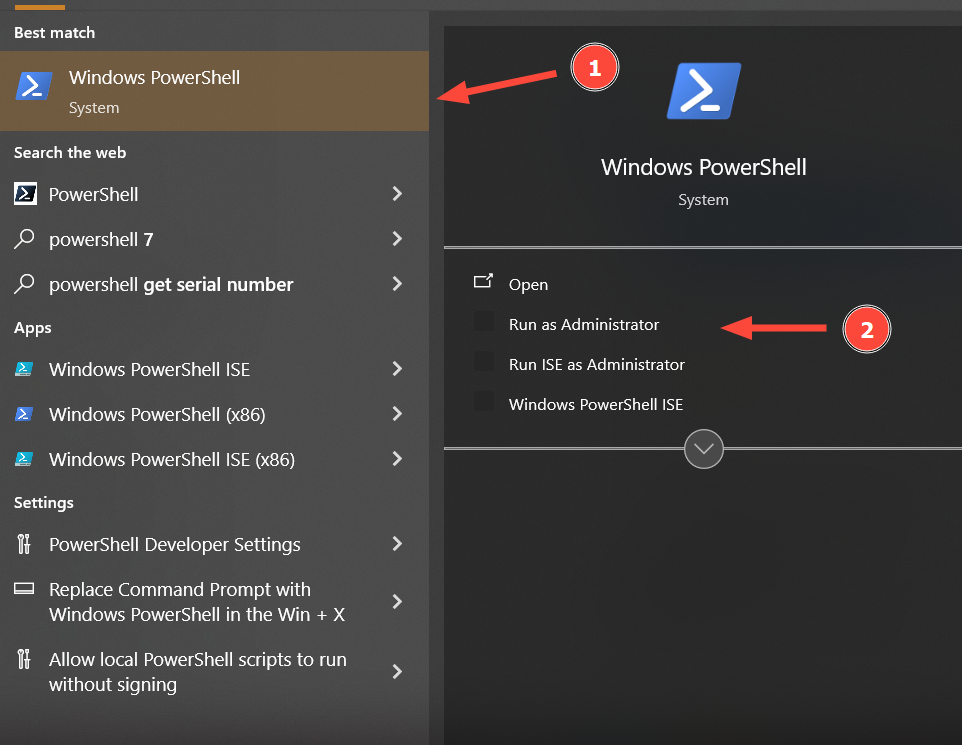Screen dimensions: 962x745
Task: Click the search icon for powershell get serial number
Action: 24,284
